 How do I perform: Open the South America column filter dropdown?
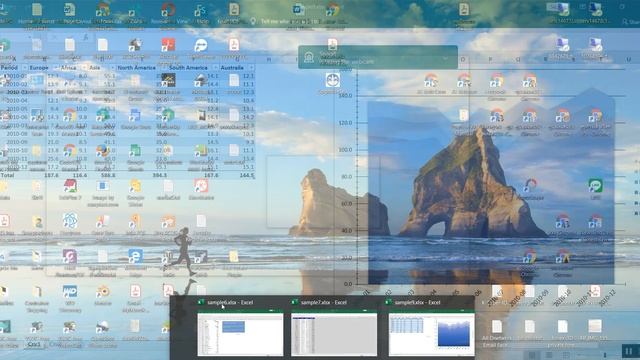[x=215, y=68]
